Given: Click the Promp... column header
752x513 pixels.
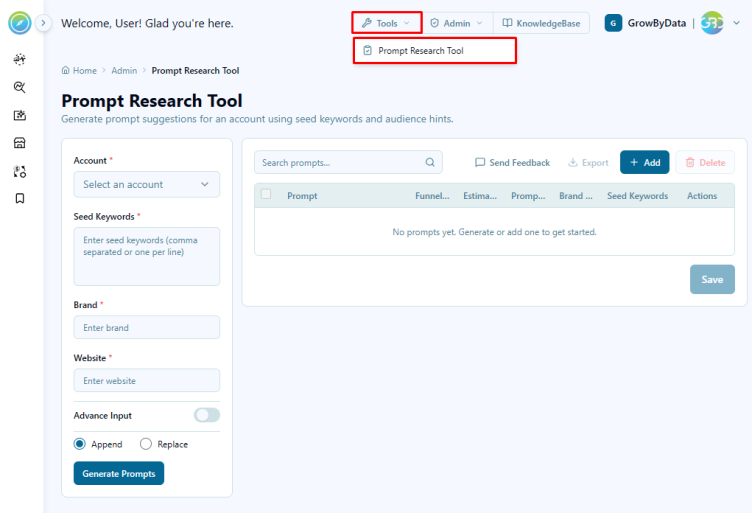Looking at the screenshot, I should click(528, 196).
